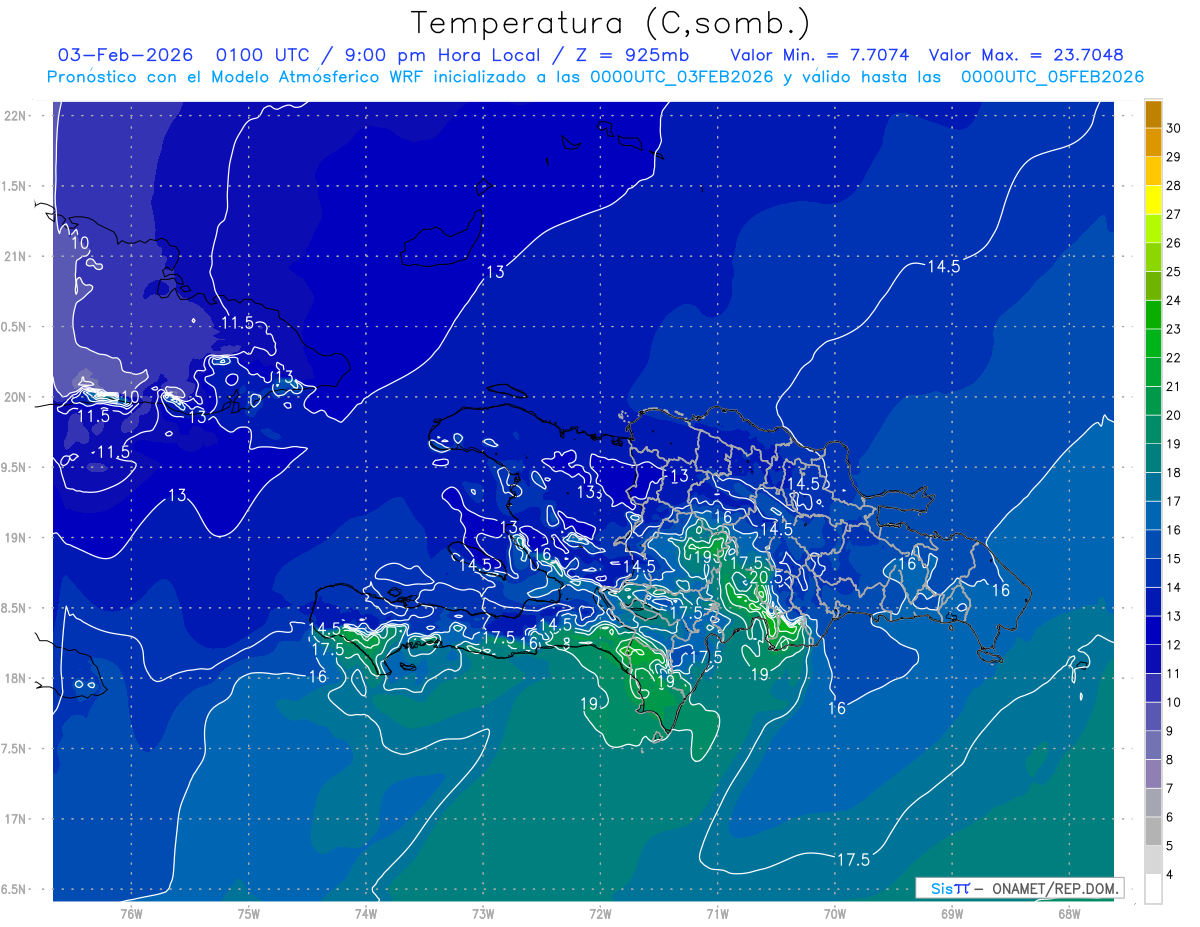The image size is (1200, 927).
Task: Click the Temperatura (C,somb.) title
Action: tap(611, 22)
